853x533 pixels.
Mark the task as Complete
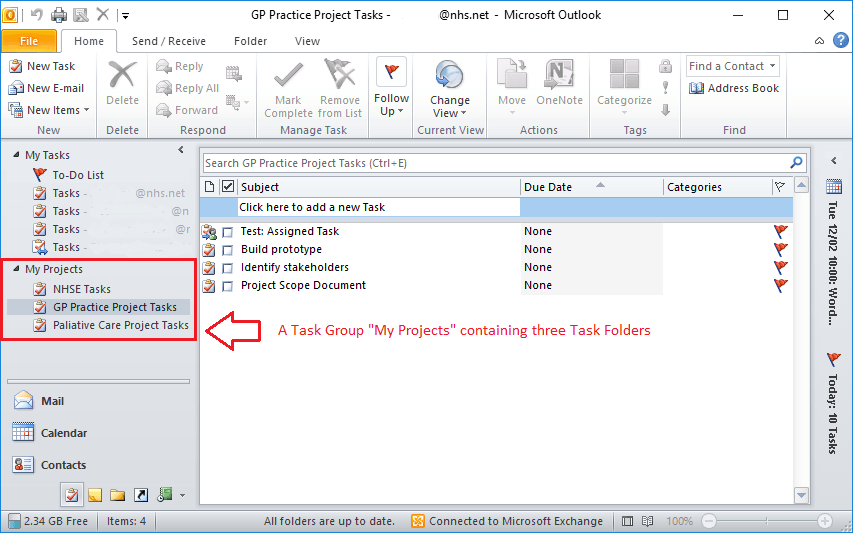click(288, 89)
